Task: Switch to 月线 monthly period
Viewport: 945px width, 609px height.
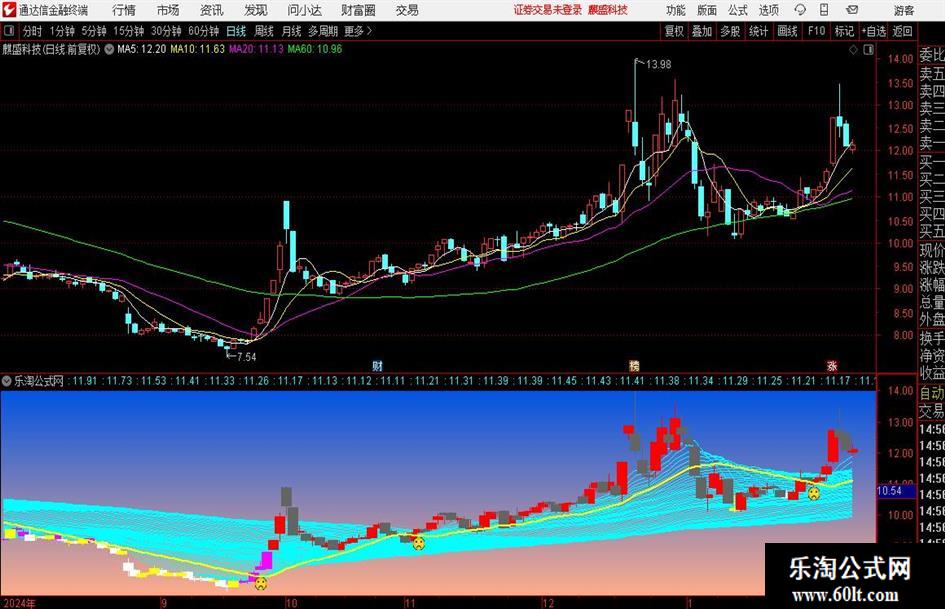Action: pos(292,31)
